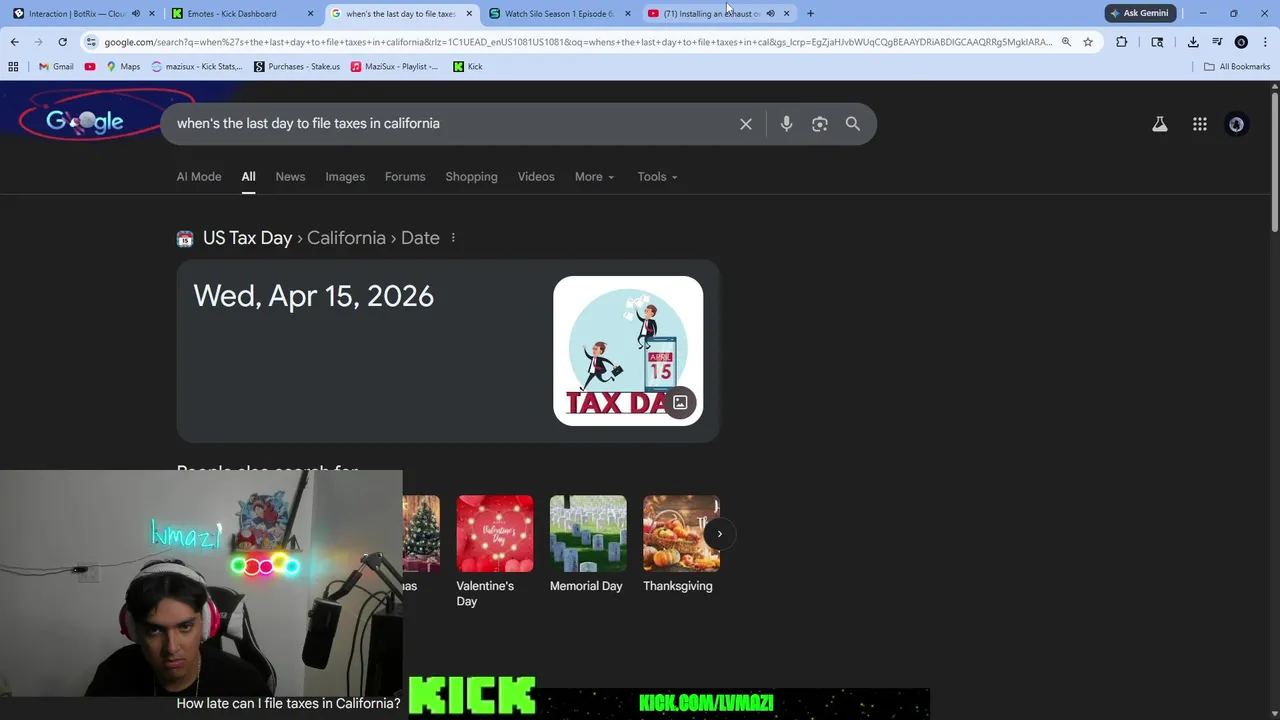Go back to the previous page

pos(14,42)
